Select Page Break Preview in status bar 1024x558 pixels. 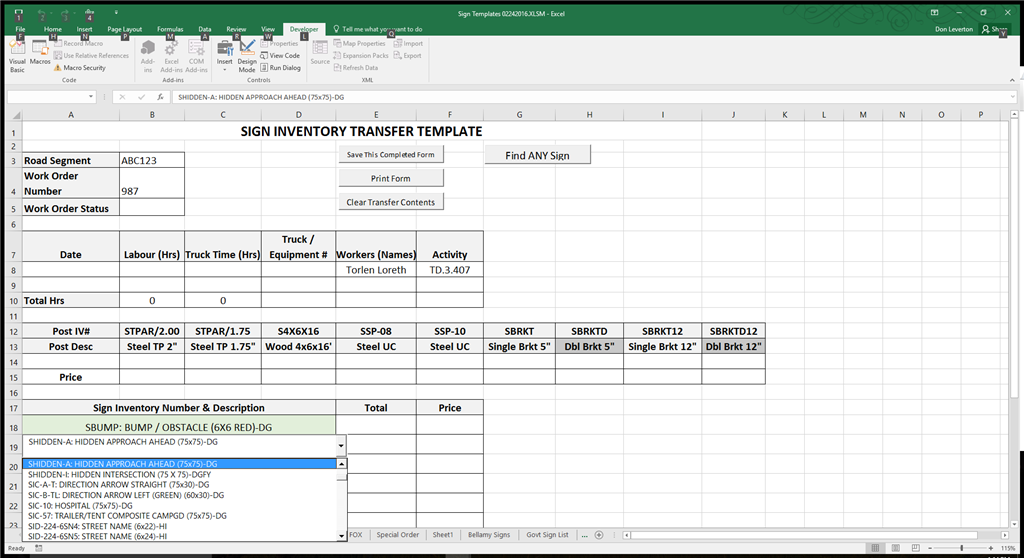(x=916, y=548)
